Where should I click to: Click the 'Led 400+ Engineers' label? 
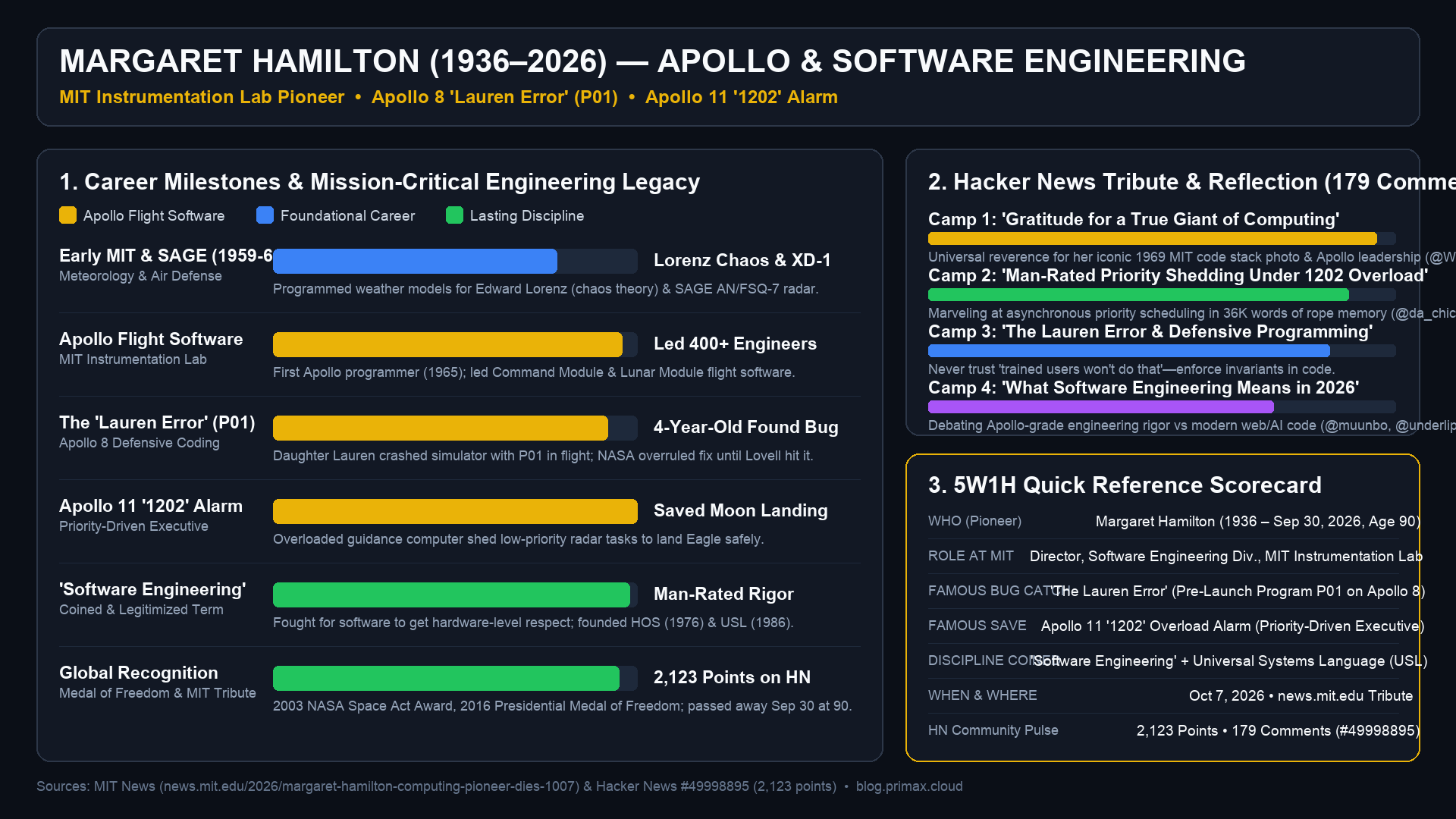(735, 344)
